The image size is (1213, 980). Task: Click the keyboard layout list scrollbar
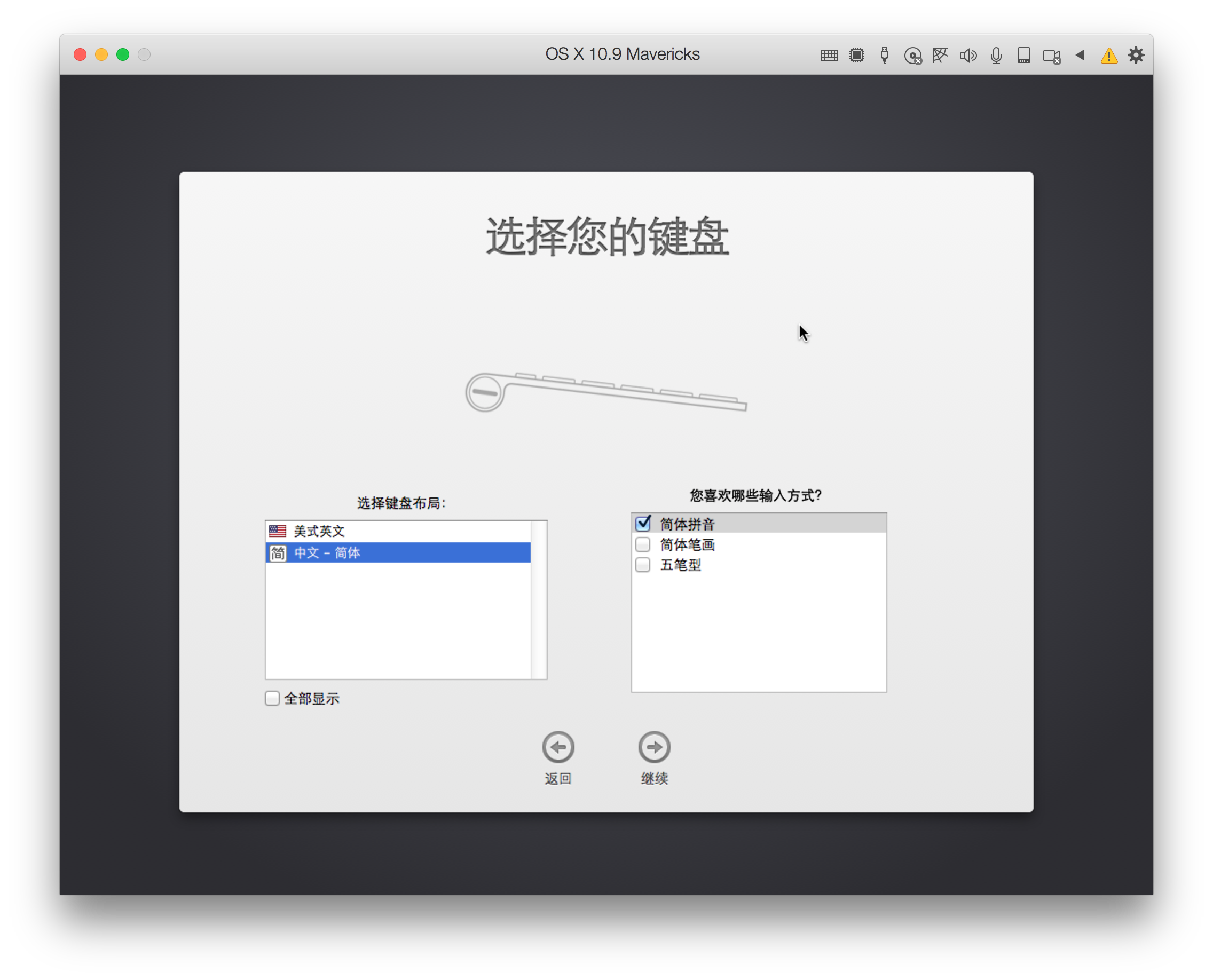click(x=540, y=598)
